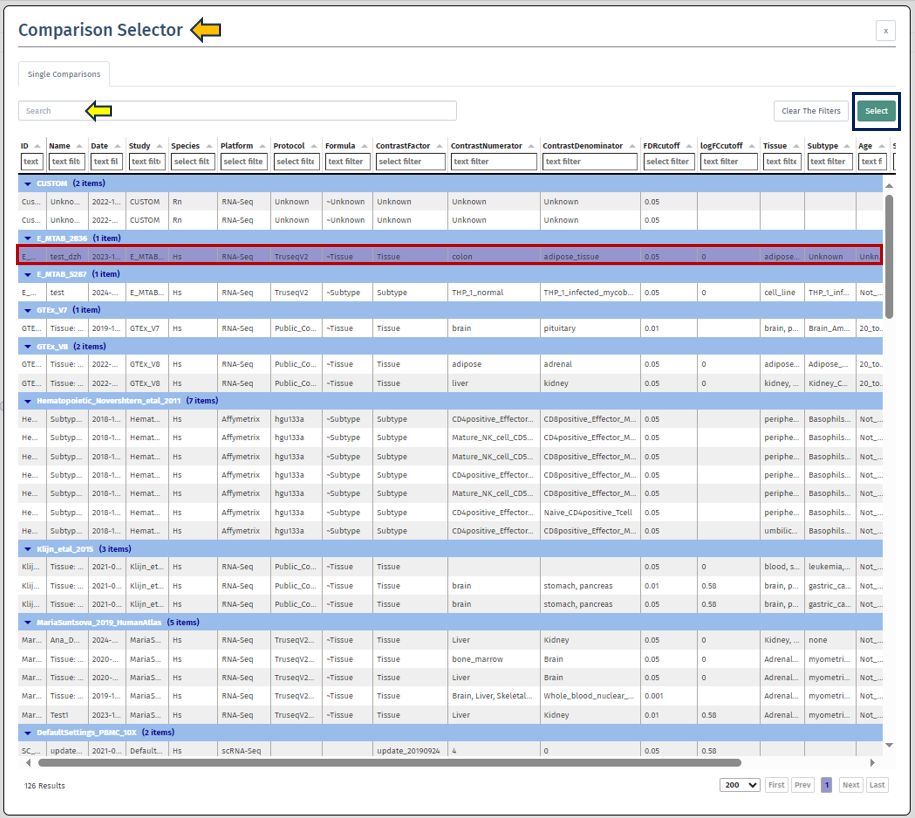Click the Select button
The image size is (915, 818).
[876, 111]
